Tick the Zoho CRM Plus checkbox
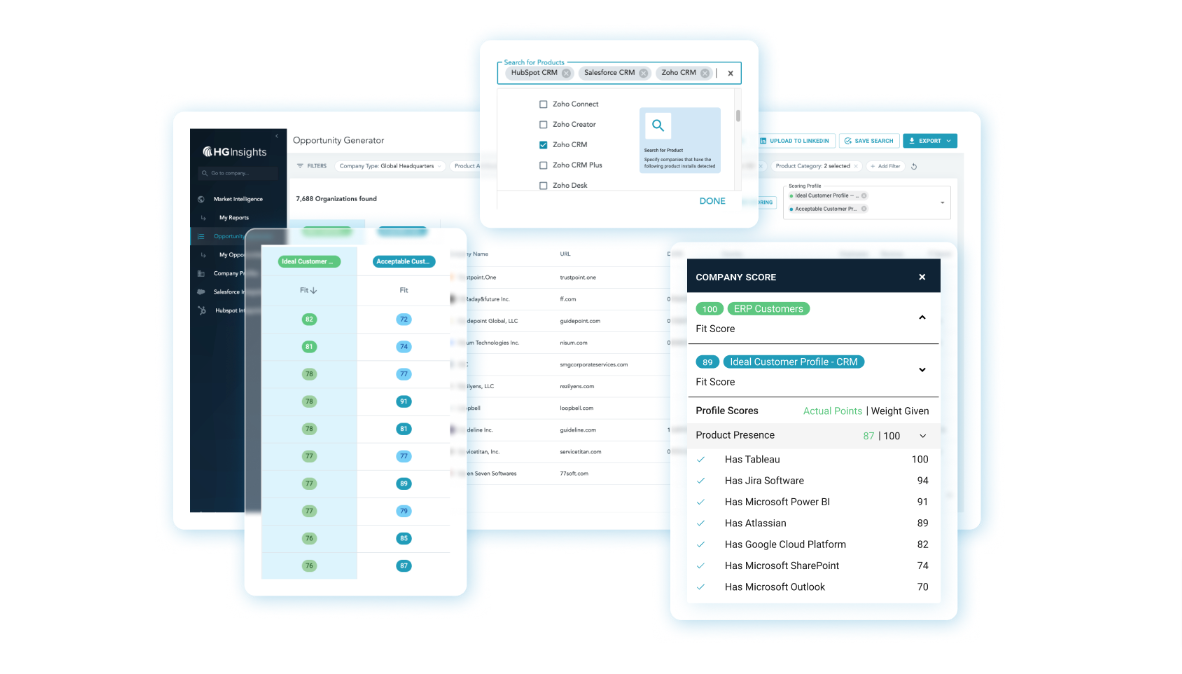 pos(543,165)
